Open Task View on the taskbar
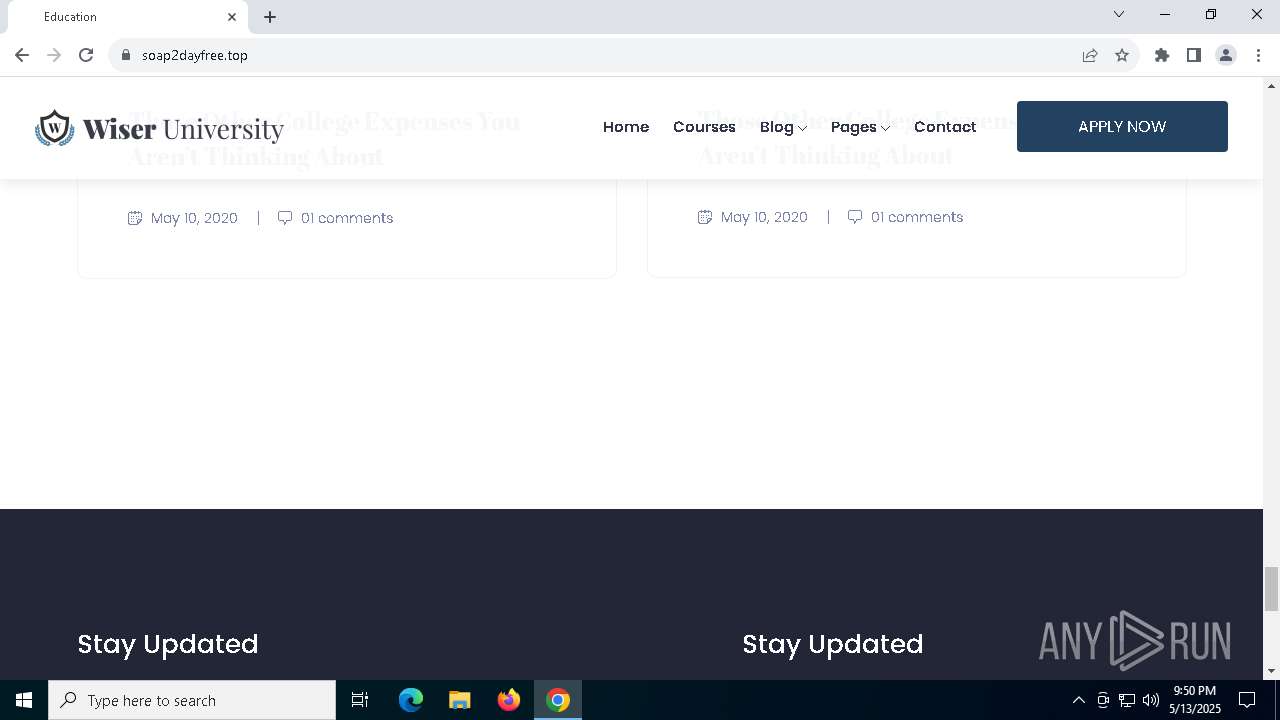1280x720 pixels. pos(360,700)
